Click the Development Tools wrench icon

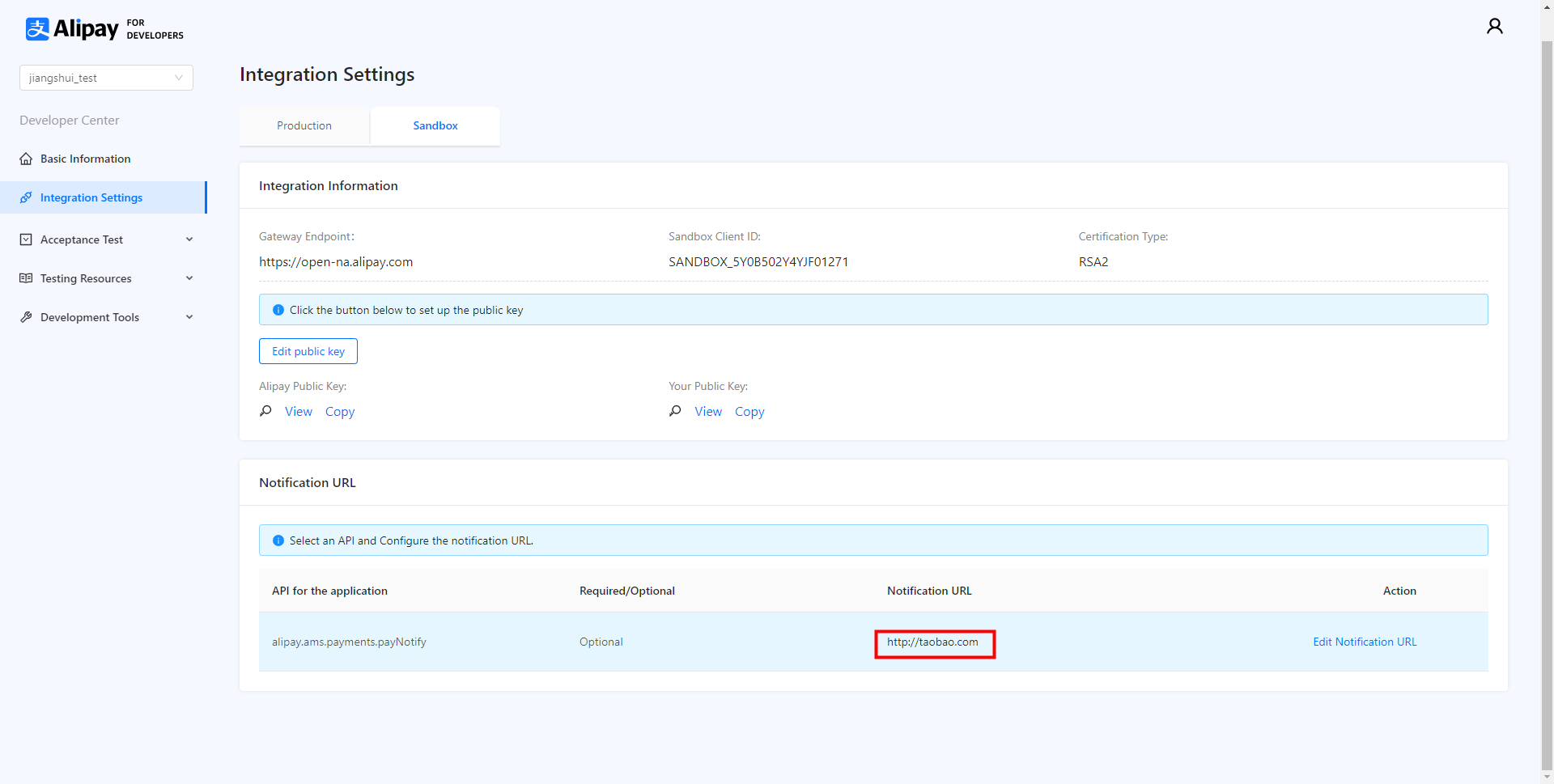26,317
